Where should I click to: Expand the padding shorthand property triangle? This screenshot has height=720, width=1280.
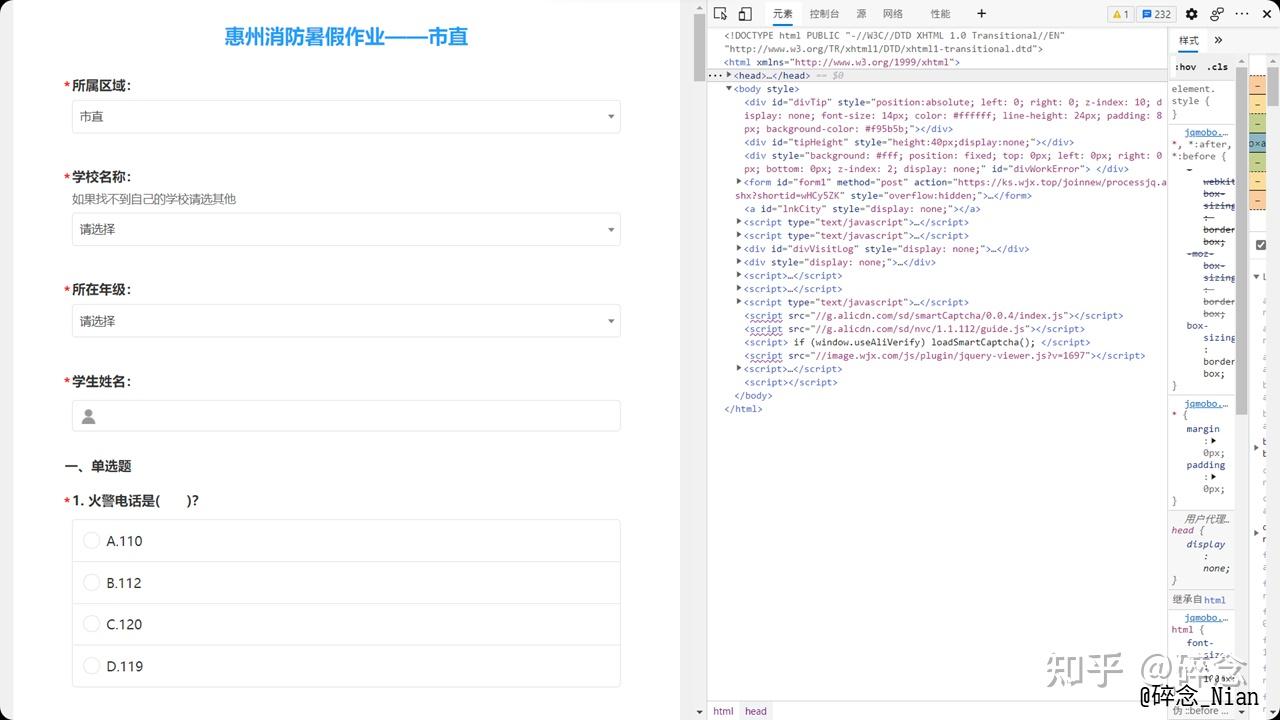1213,477
